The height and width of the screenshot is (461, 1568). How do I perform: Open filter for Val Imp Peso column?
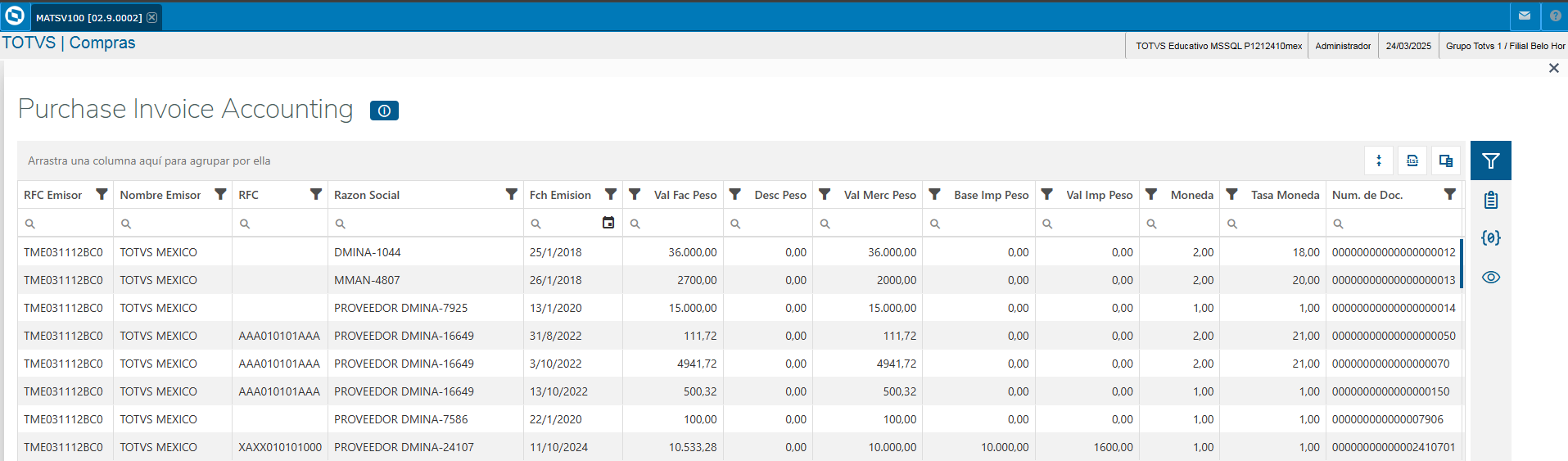coord(1046,194)
